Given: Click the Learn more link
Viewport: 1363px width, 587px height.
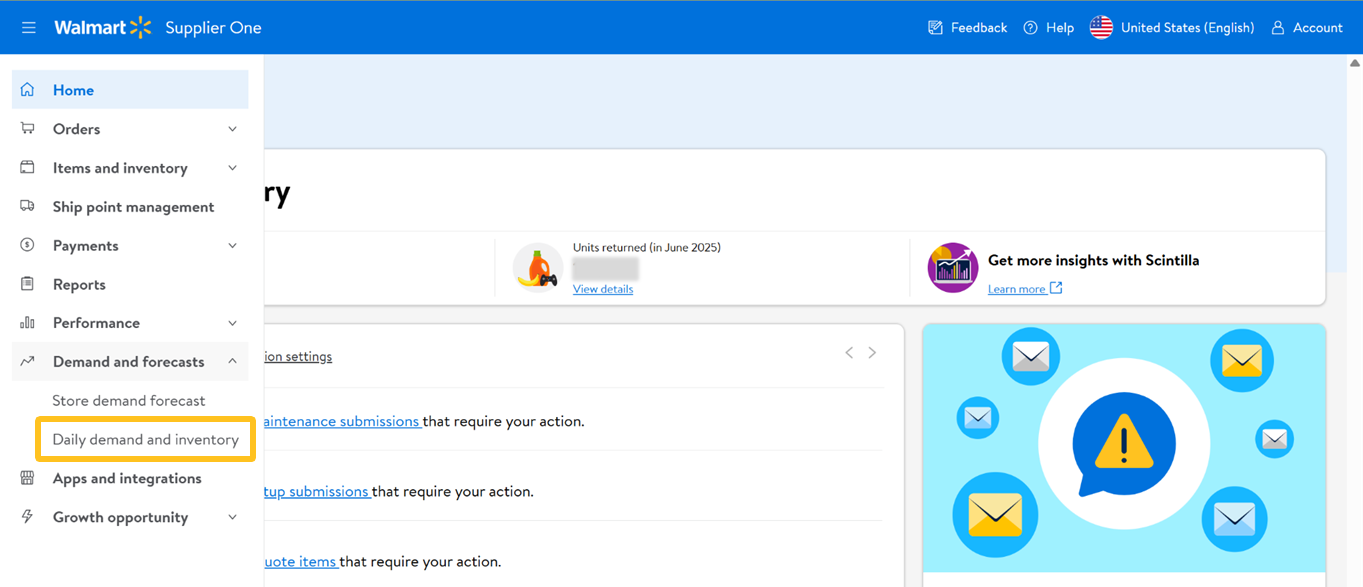Looking at the screenshot, I should pos(1017,289).
